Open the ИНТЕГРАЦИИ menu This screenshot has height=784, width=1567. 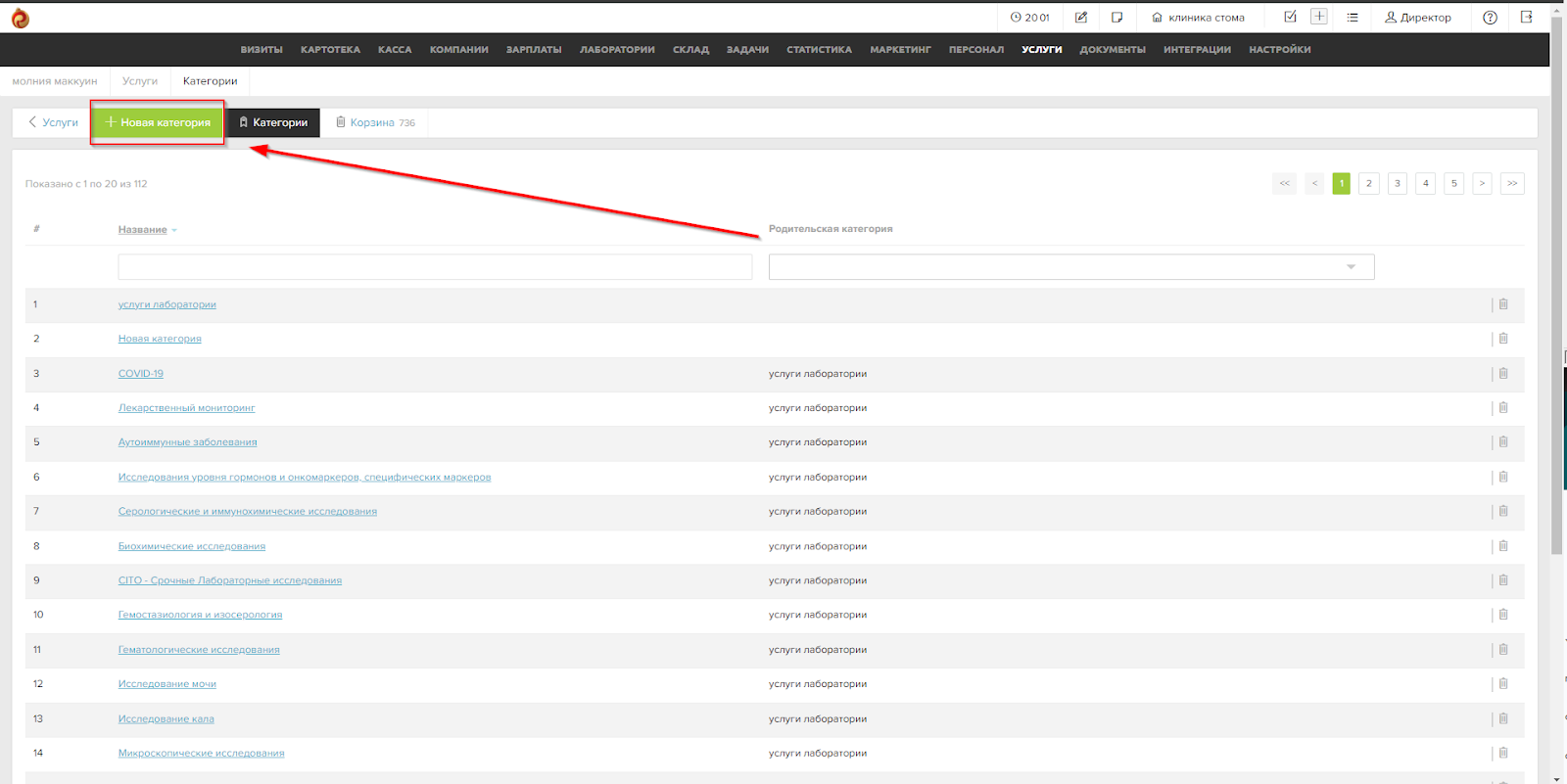click(1197, 50)
